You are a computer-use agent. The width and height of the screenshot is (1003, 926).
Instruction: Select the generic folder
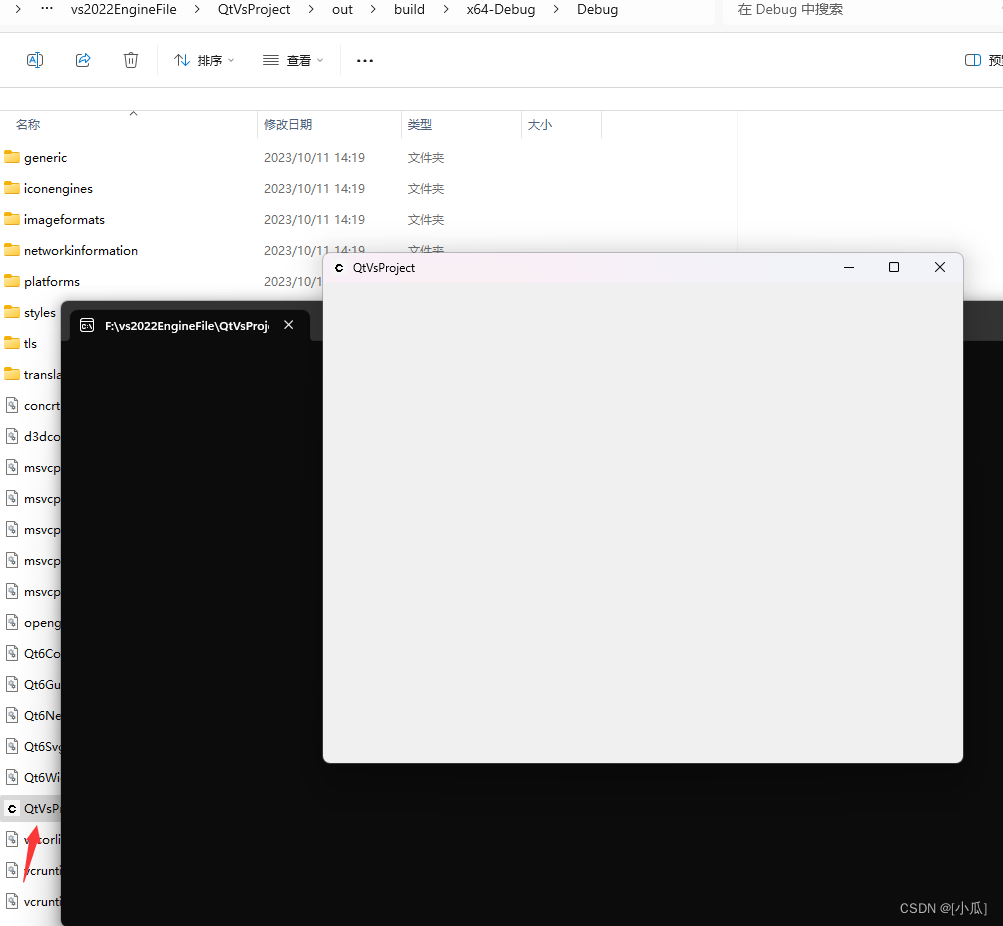click(x=45, y=157)
